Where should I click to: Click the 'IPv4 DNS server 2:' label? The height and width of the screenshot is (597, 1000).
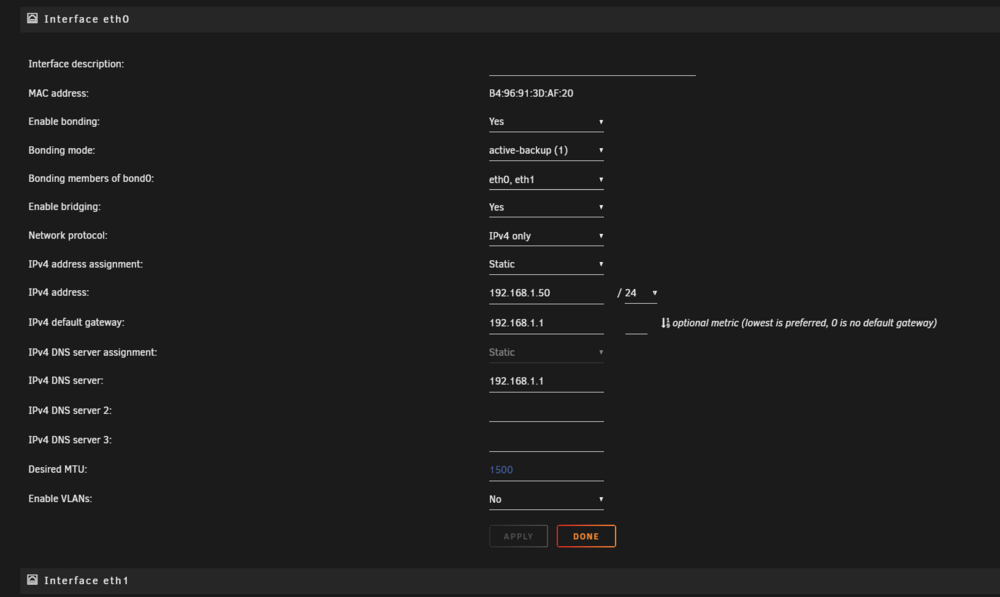[70, 411]
